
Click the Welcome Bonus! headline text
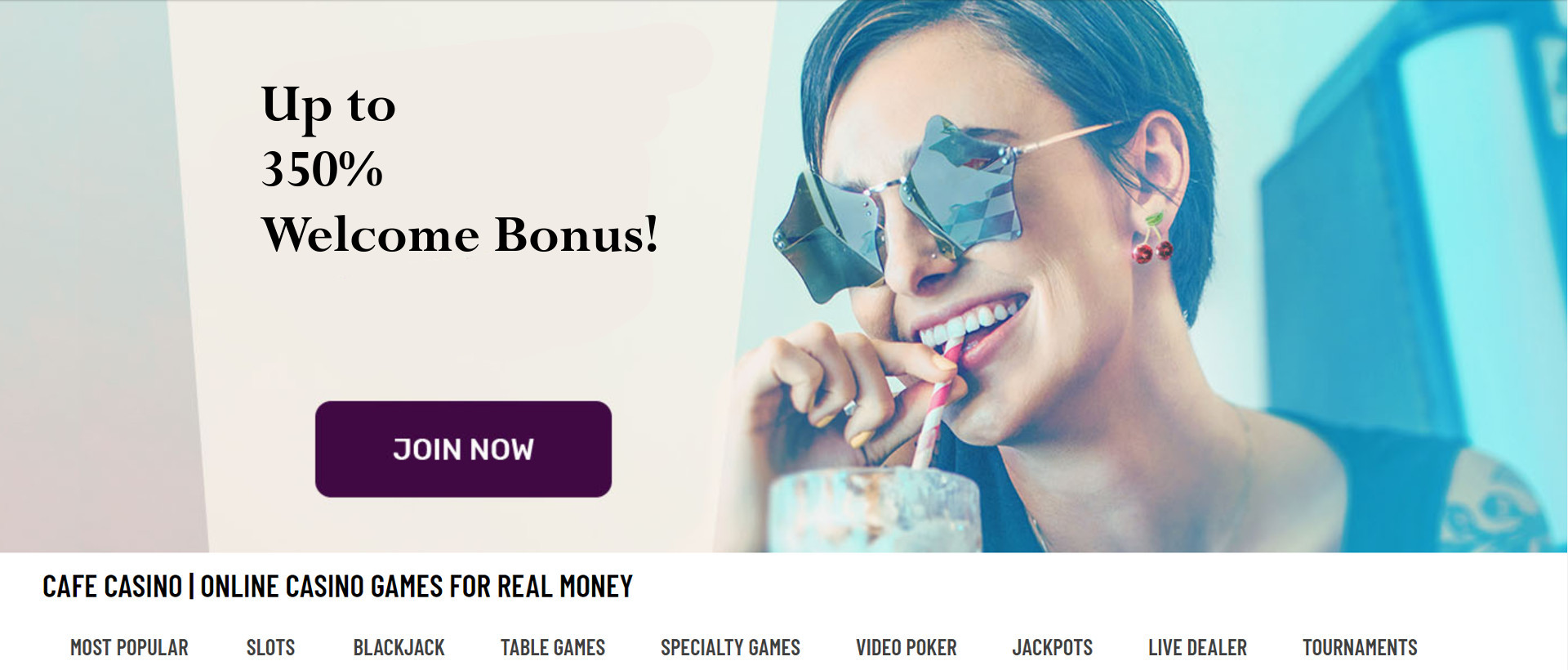click(x=460, y=234)
